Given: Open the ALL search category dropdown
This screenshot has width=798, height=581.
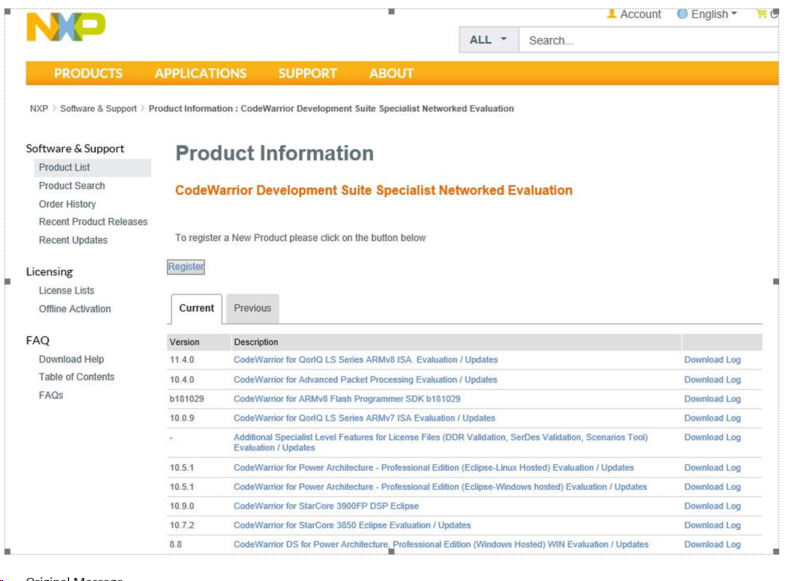Looking at the screenshot, I should coord(488,40).
